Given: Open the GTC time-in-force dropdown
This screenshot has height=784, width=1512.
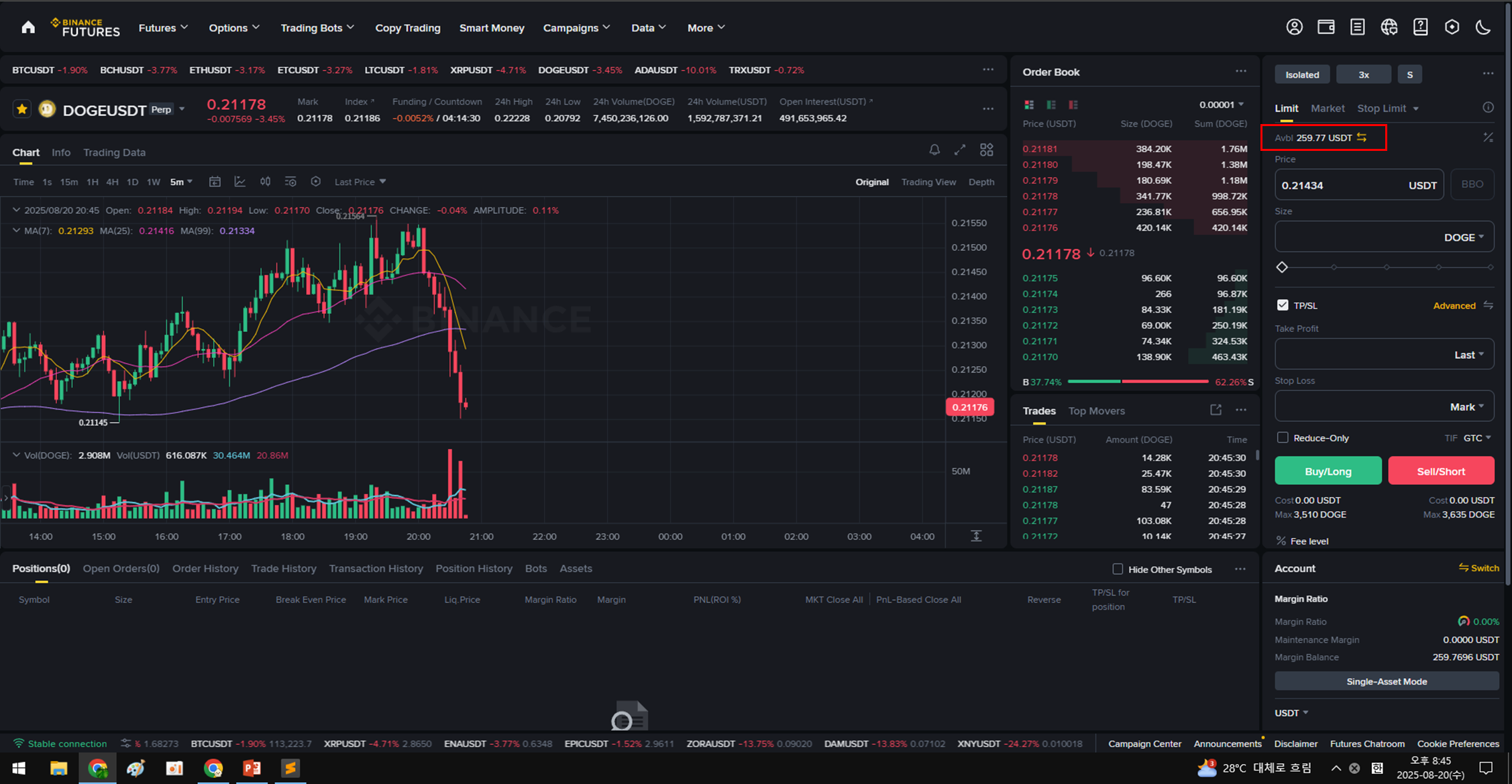Looking at the screenshot, I should (x=1477, y=438).
